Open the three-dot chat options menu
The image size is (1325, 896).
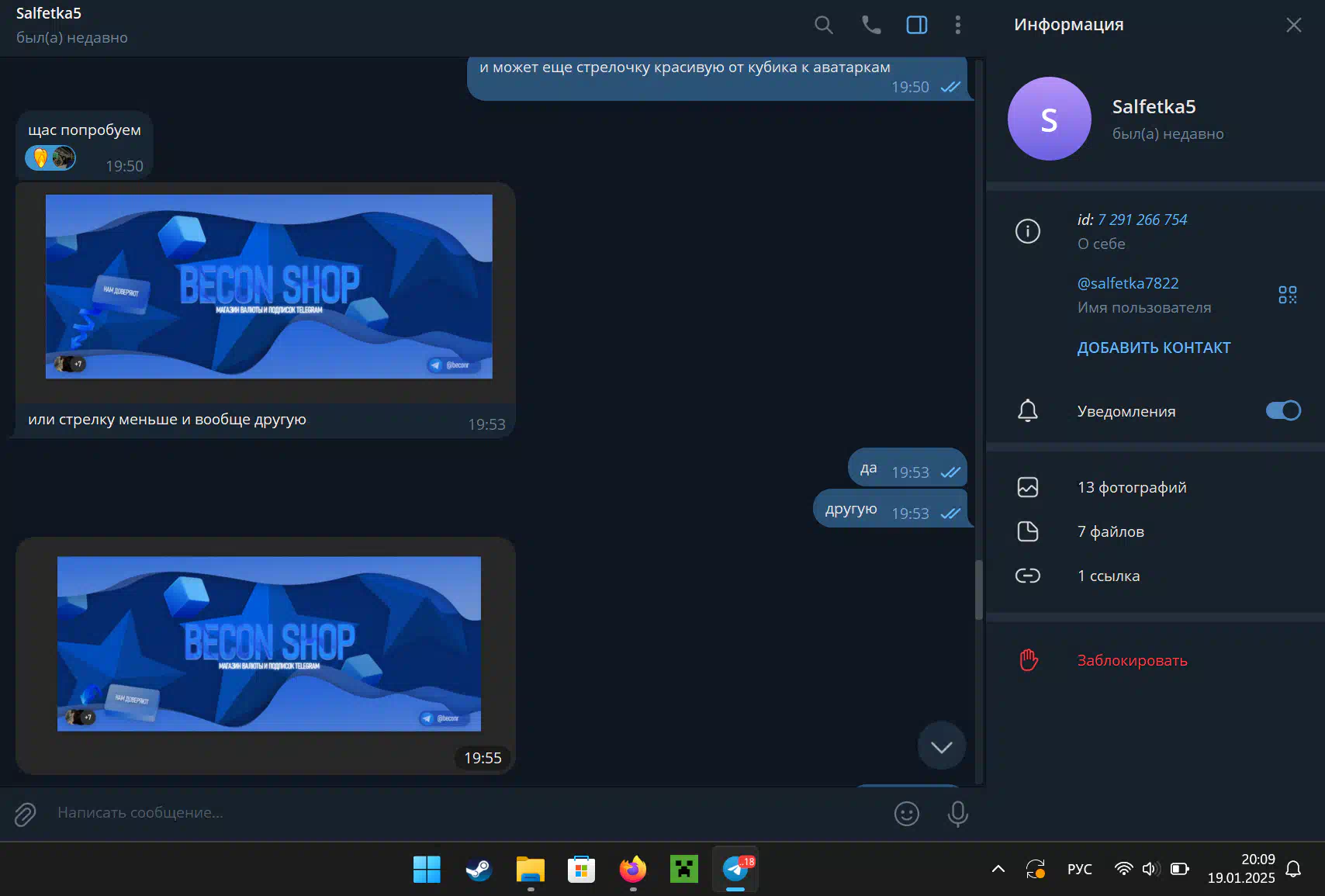pyautogui.click(x=958, y=25)
